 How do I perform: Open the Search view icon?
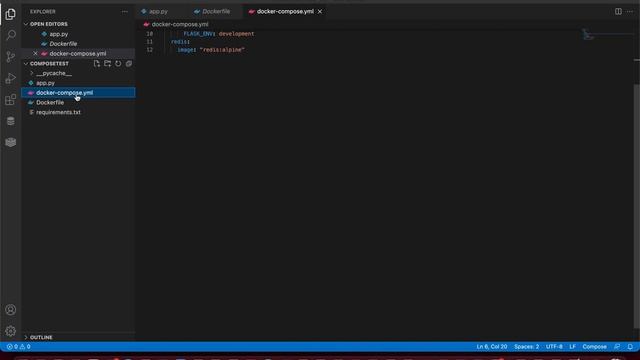tap(11, 35)
